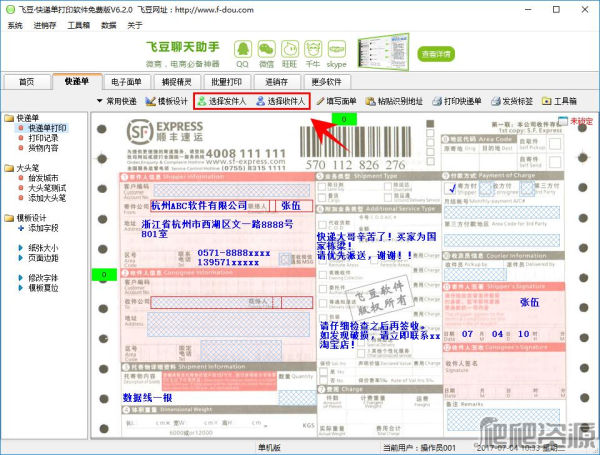The height and width of the screenshot is (455, 600).
Task: Click the 模板设计 toolbar icon
Action: 150,101
